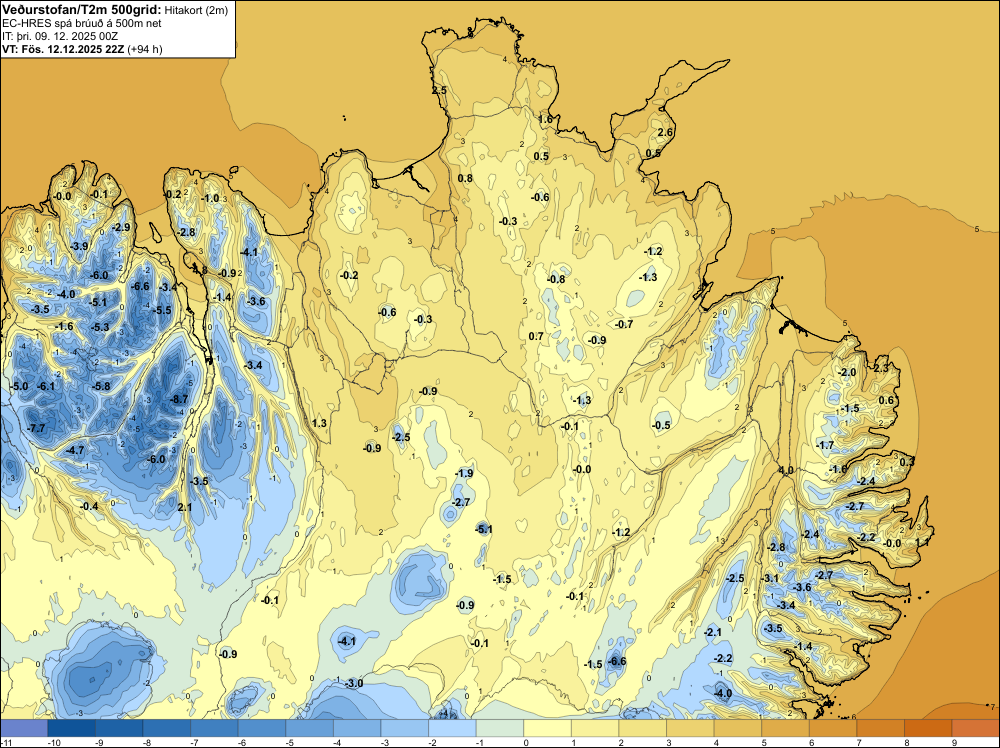Select the legend swatch between 4 and 5
Screen dimensions: 1000x748
point(738,728)
